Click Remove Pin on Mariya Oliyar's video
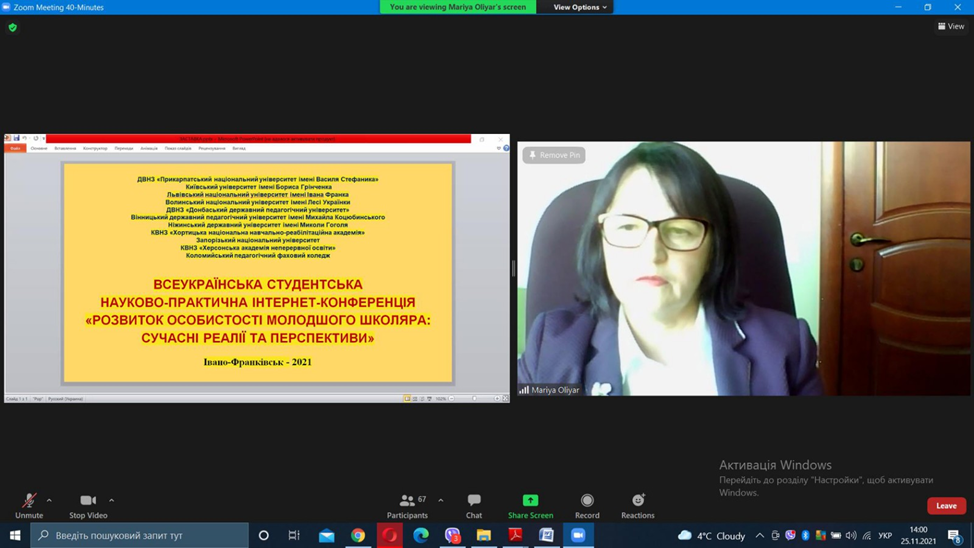This screenshot has height=548, width=974. (554, 155)
